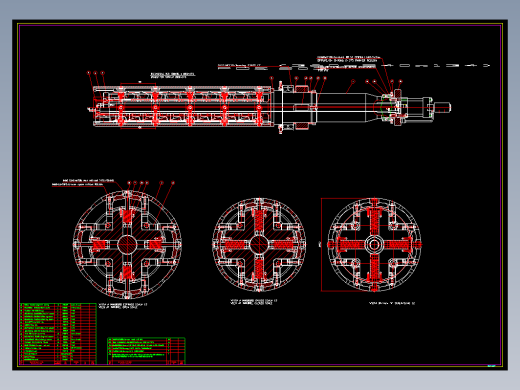The image size is (520, 390).
Task: Click the large green parts list table
Action: [x=58, y=333]
